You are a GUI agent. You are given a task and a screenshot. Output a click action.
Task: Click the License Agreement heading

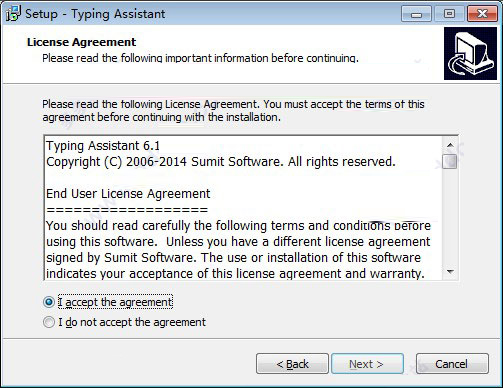pos(81,42)
